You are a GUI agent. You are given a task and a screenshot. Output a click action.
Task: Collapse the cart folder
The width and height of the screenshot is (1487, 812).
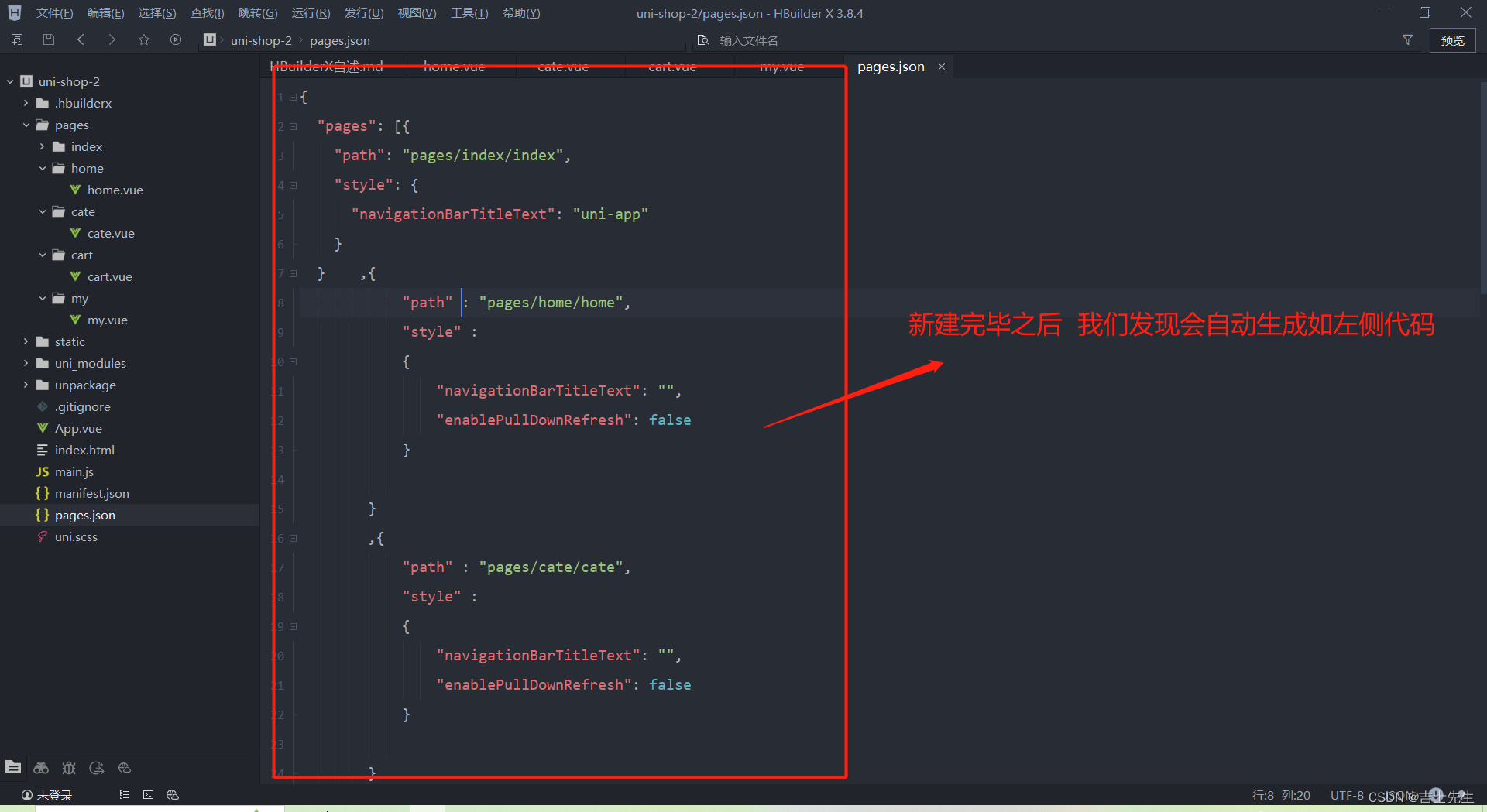pos(42,255)
